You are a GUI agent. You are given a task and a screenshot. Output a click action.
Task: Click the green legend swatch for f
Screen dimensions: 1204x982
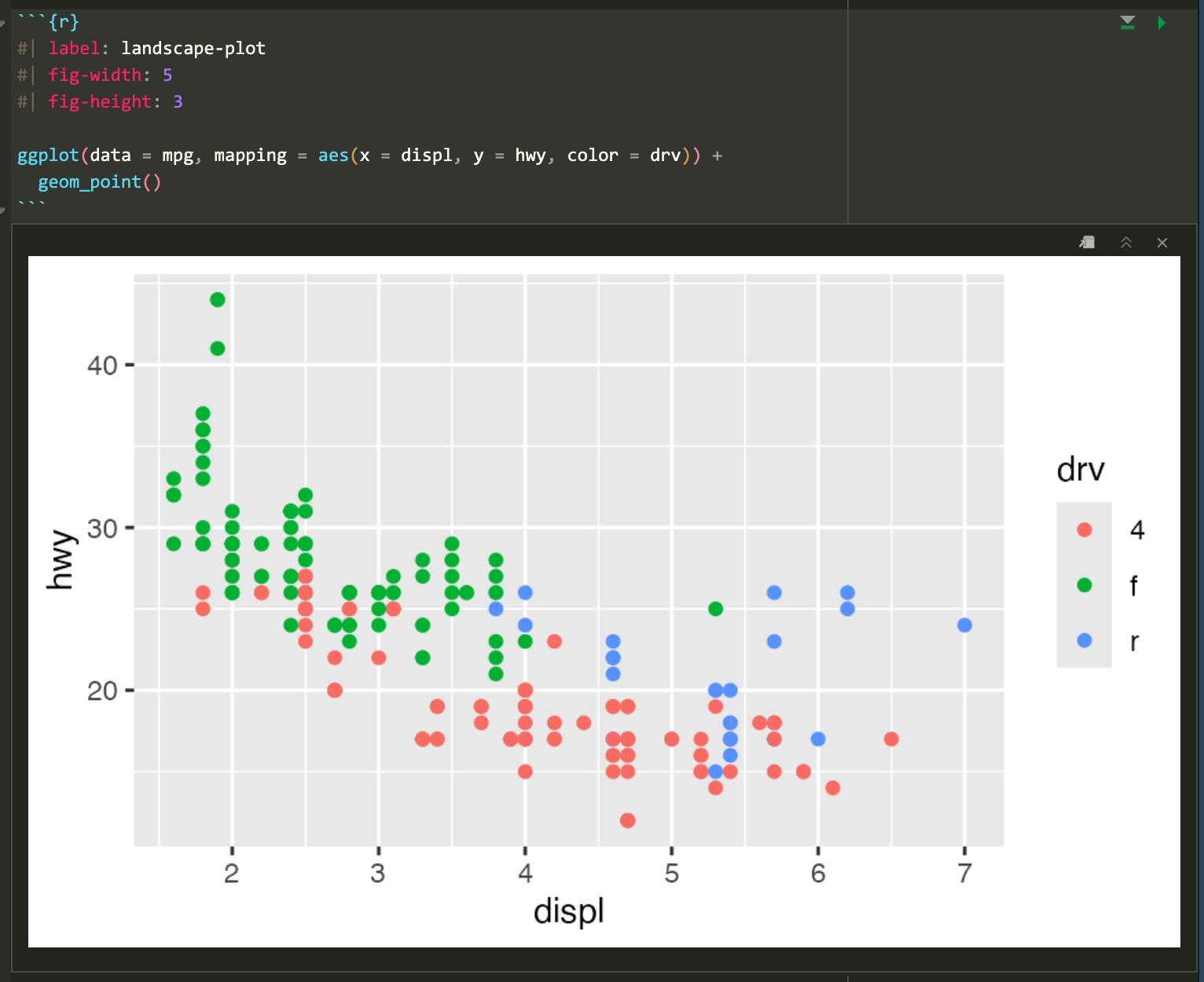click(1084, 584)
